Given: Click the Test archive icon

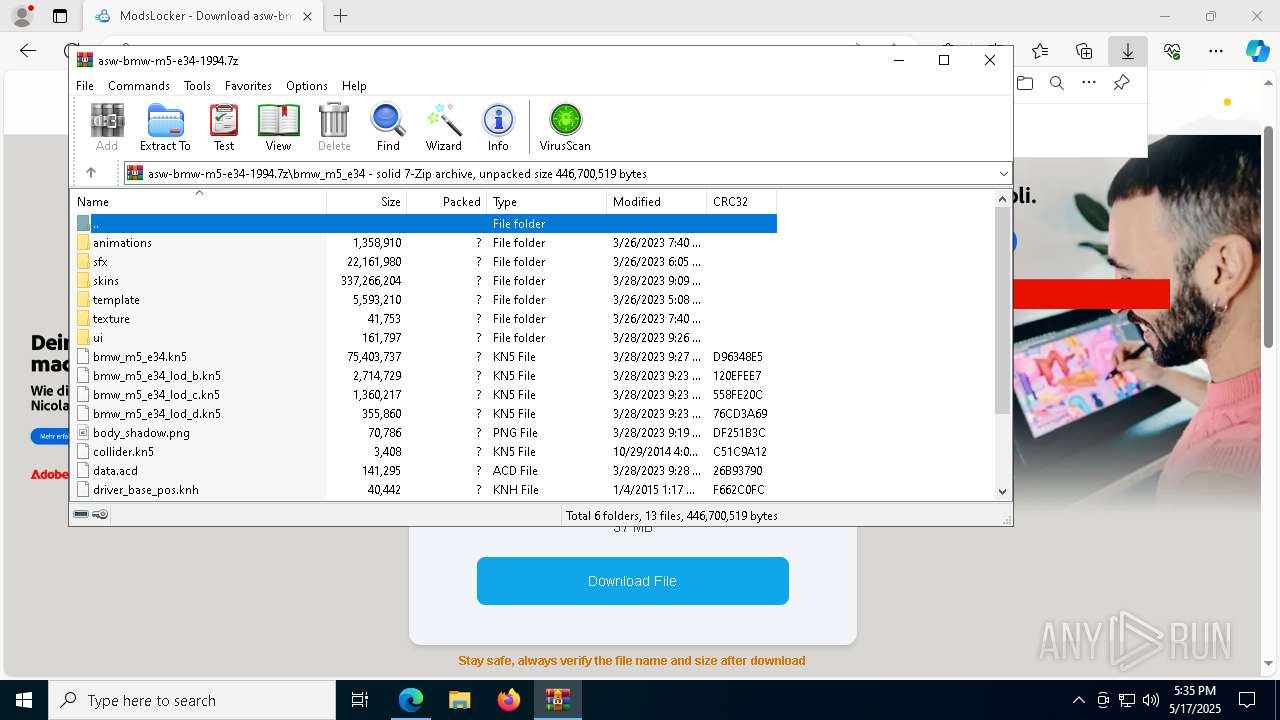Looking at the screenshot, I should click(x=224, y=127).
